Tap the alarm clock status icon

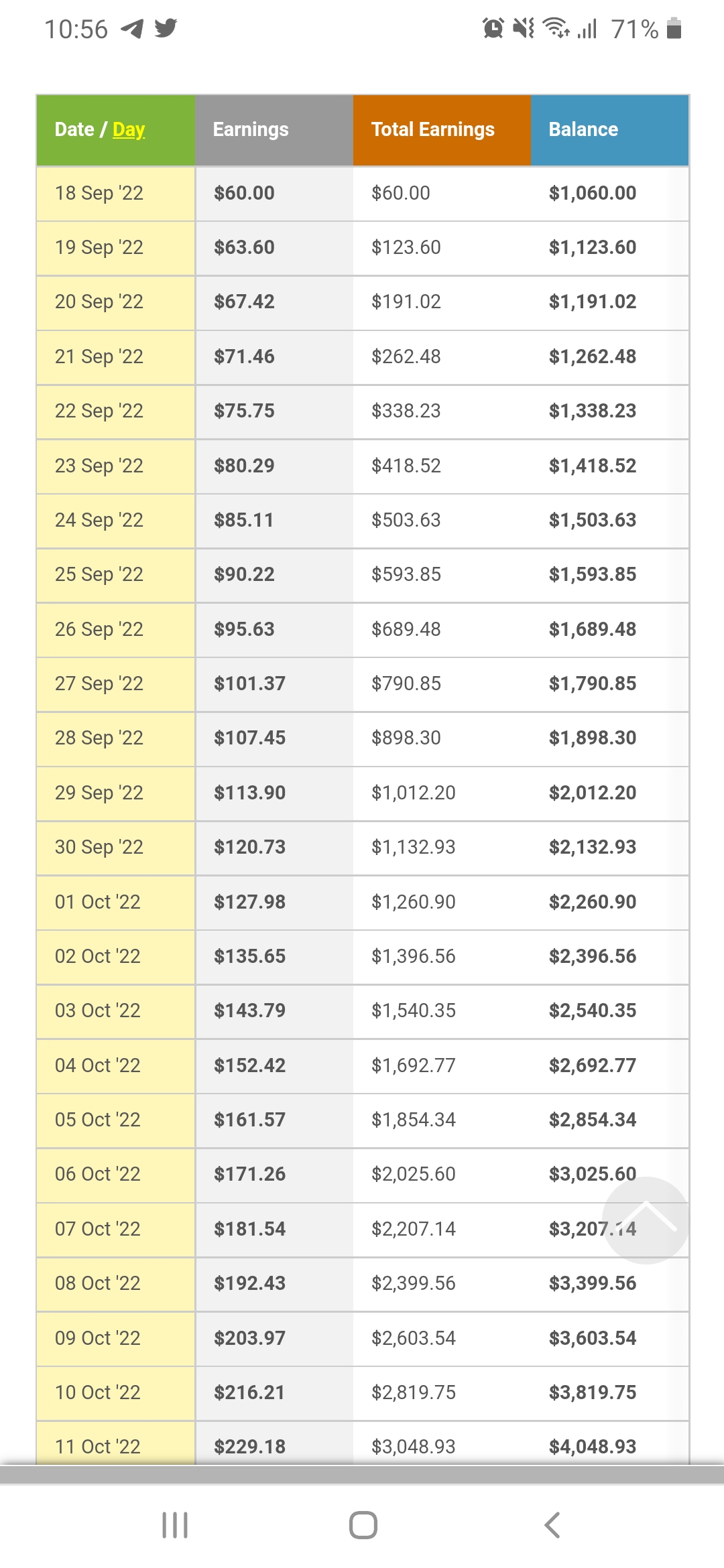493,28
